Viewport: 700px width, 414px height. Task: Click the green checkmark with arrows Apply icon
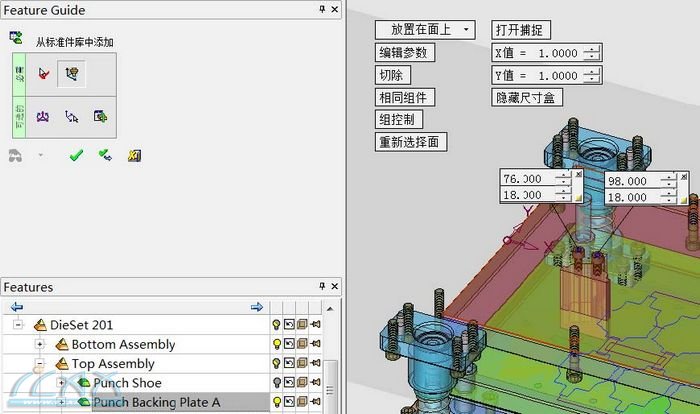tap(105, 155)
